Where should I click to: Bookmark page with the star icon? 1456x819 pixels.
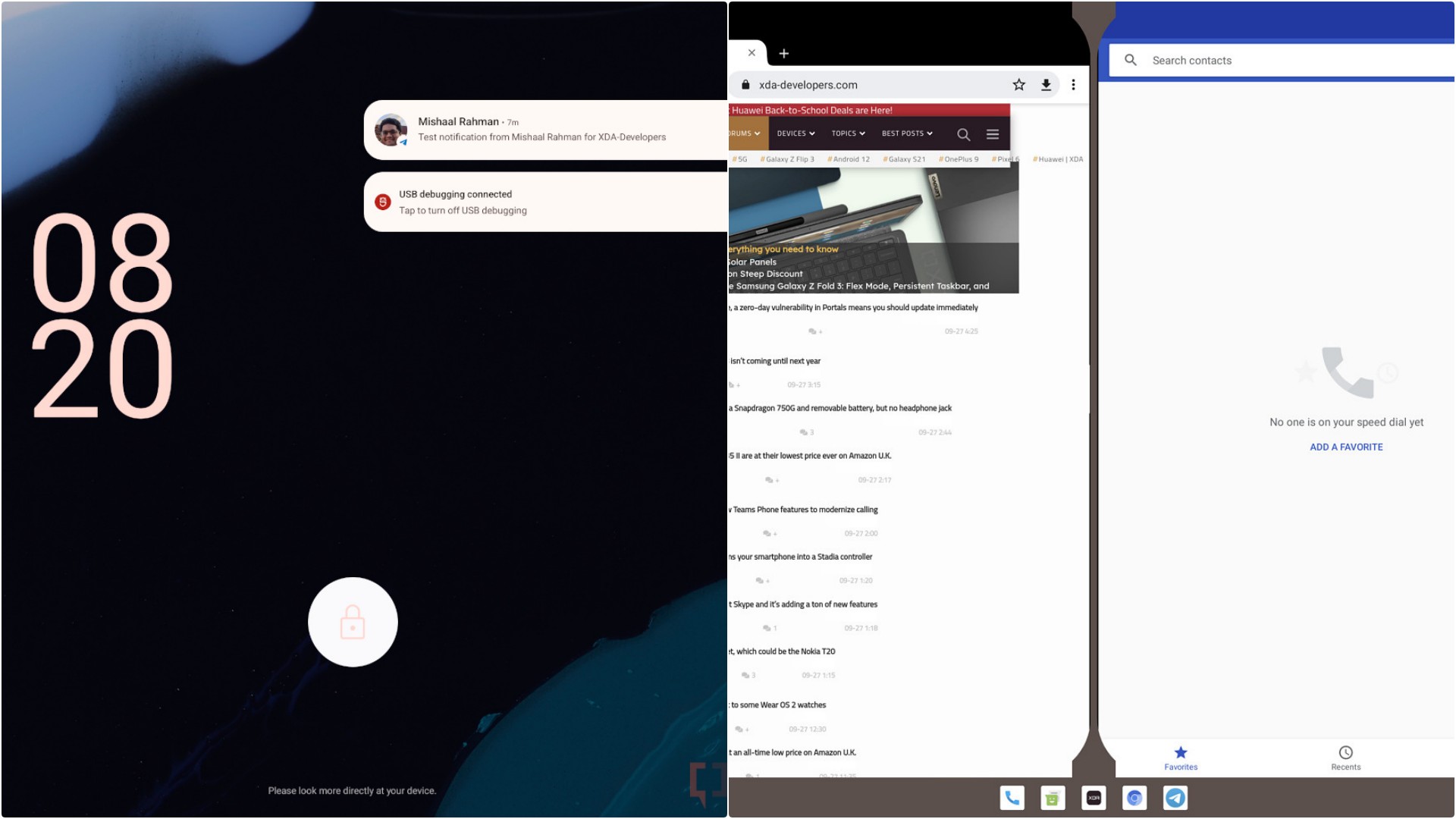click(x=1019, y=85)
